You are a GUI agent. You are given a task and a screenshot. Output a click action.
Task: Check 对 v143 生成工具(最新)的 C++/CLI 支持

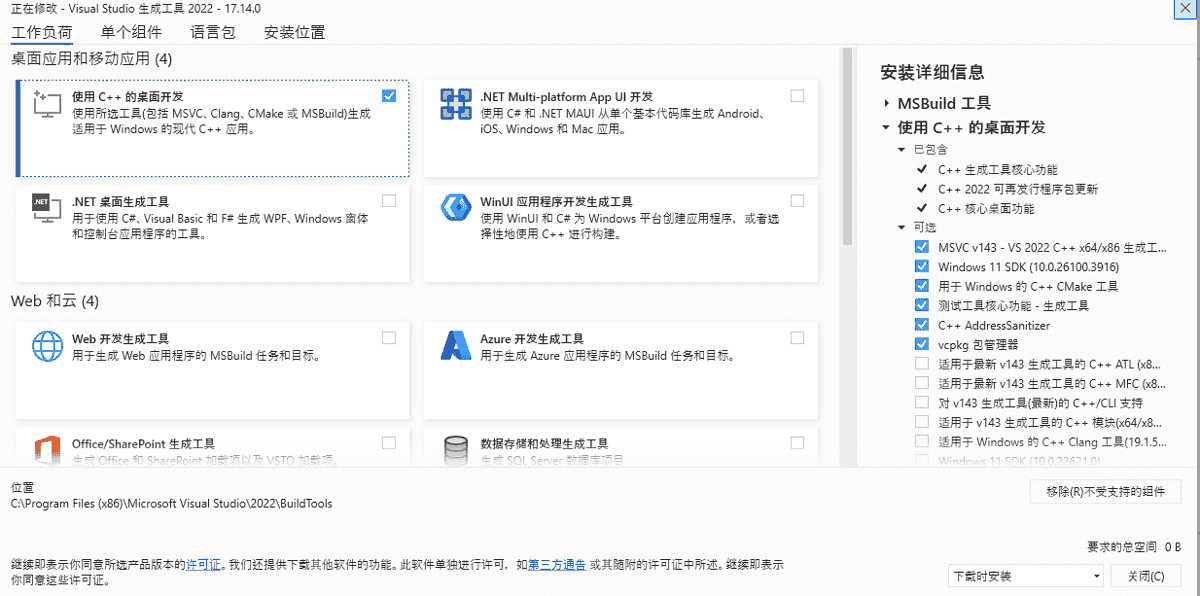click(x=921, y=402)
